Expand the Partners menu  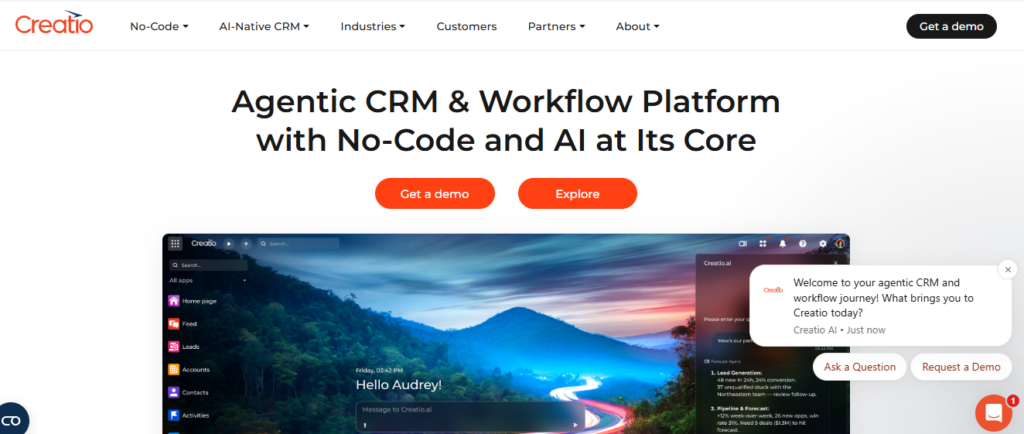point(556,27)
